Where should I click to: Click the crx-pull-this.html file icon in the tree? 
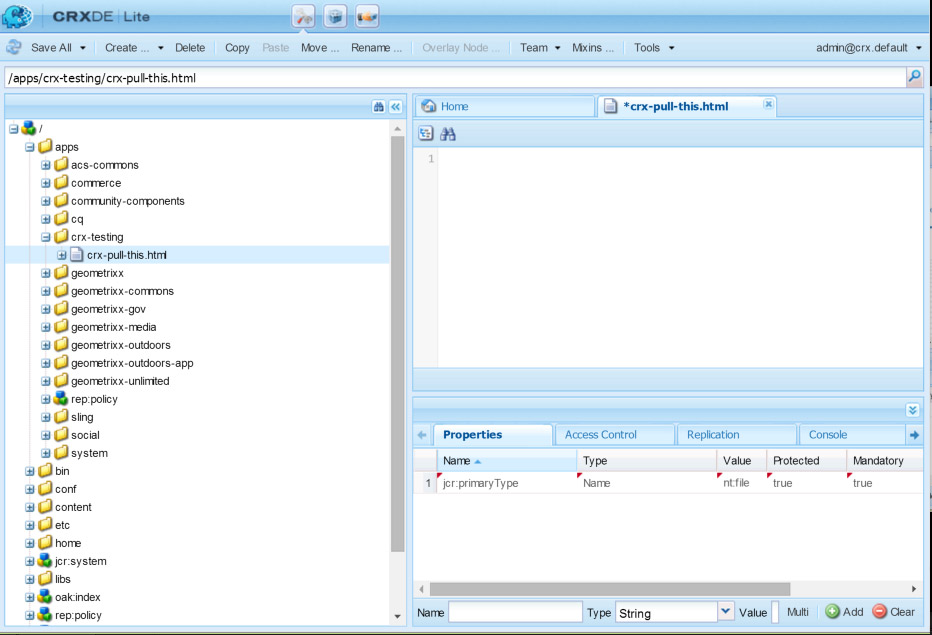[x=77, y=255]
